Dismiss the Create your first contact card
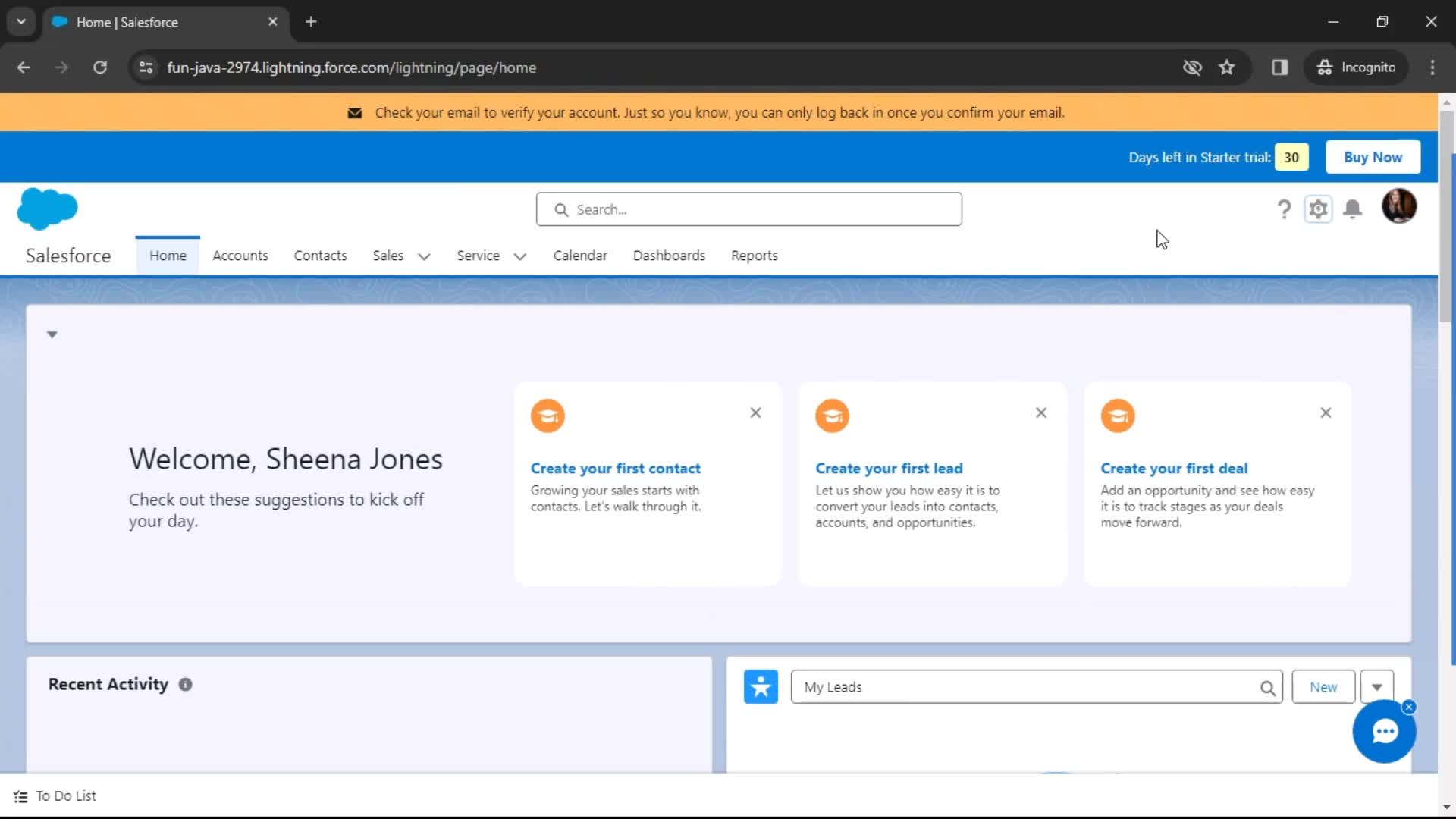This screenshot has height=819, width=1456. coord(755,413)
